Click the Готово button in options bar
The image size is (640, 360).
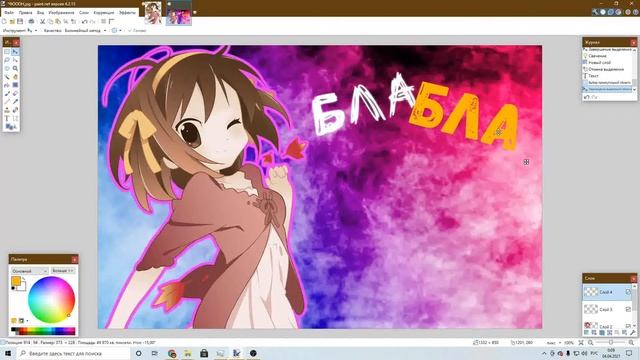tap(137, 30)
